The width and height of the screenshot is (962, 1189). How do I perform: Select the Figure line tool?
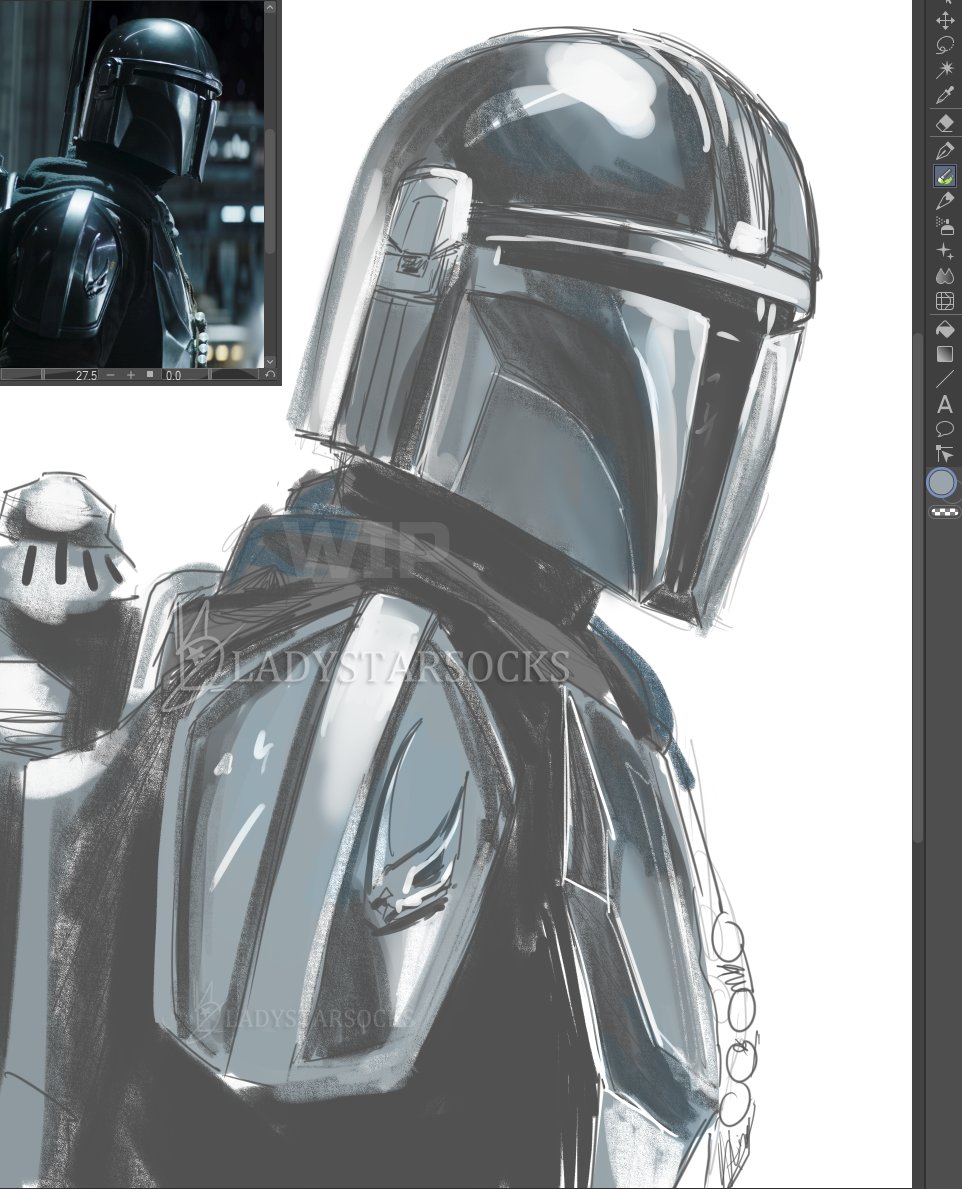click(945, 379)
